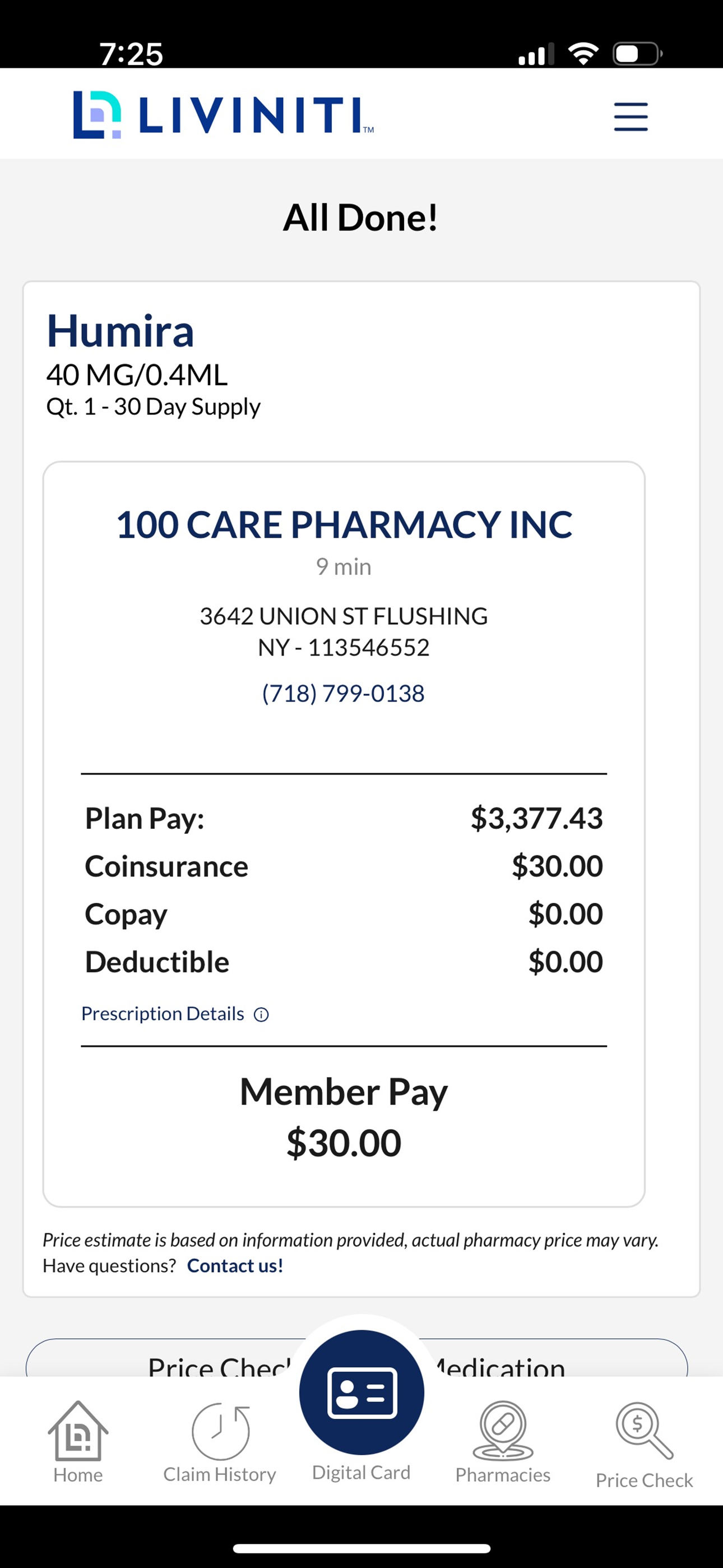Tap the Member Pay $30.00 amount
This screenshot has width=723, height=1568.
[x=344, y=1142]
